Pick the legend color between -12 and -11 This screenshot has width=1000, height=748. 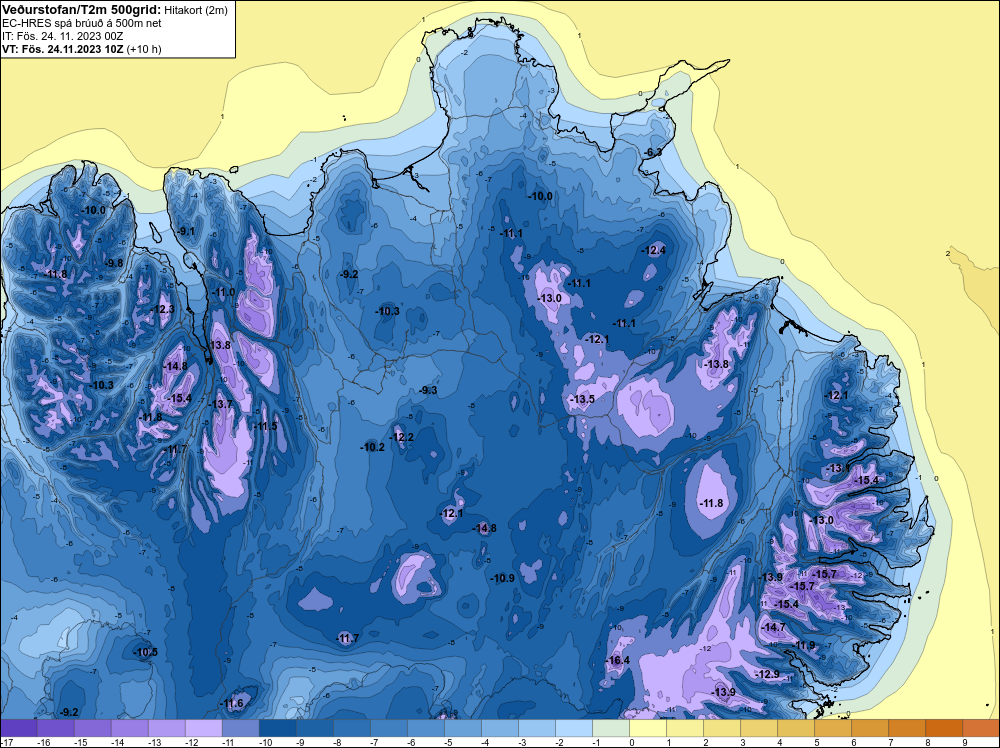point(203,728)
